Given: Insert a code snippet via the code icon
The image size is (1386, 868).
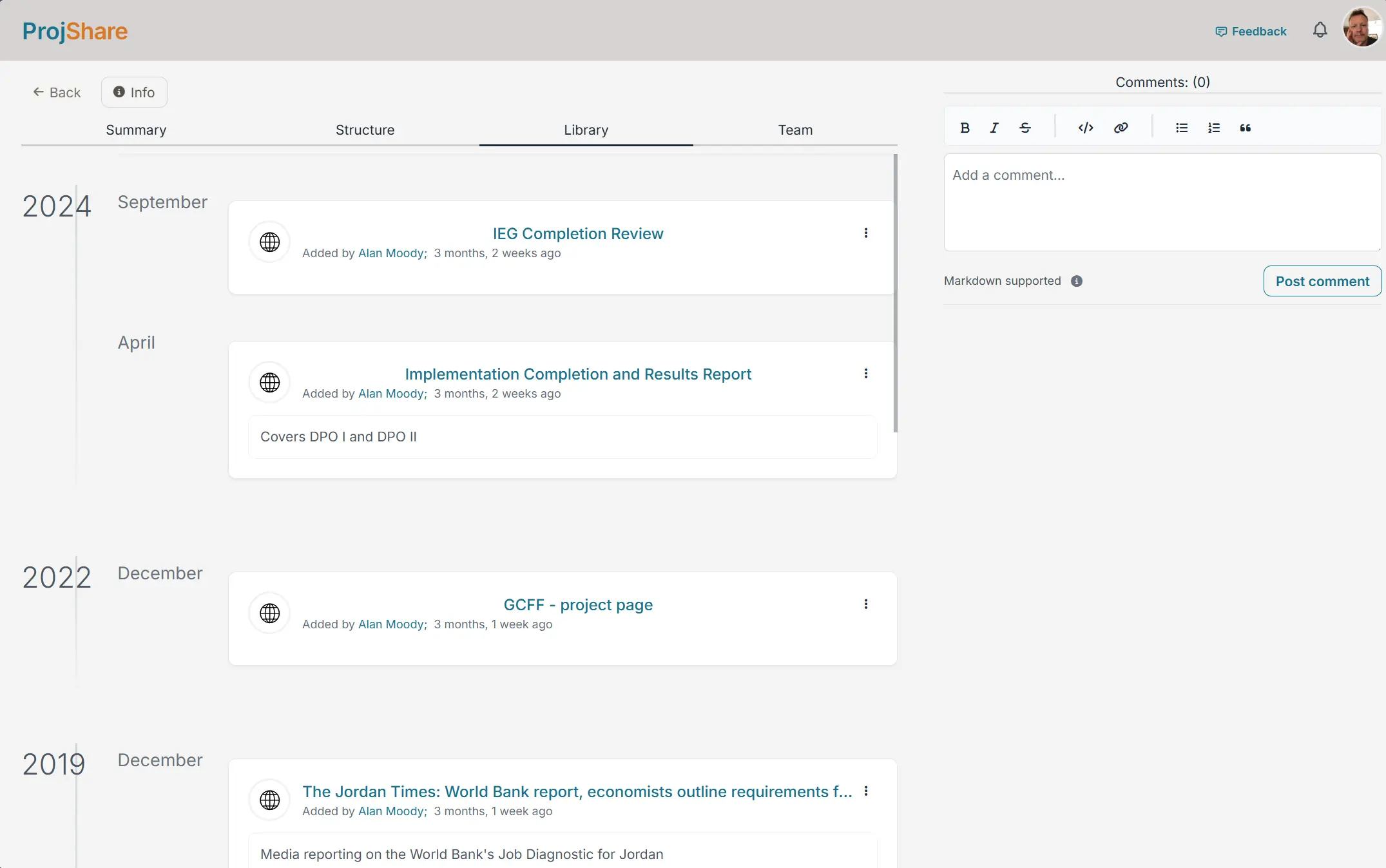Looking at the screenshot, I should [1086, 128].
